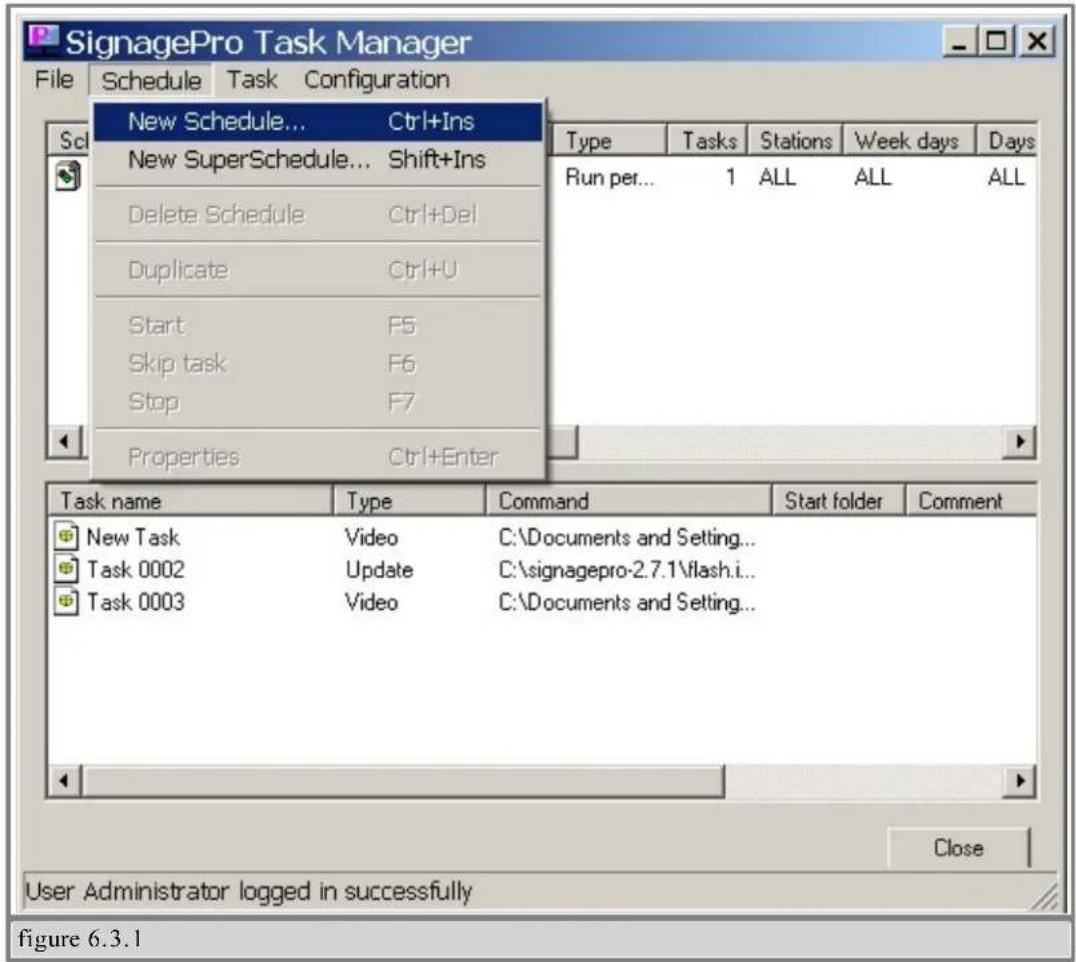The width and height of the screenshot is (1076, 962).
Task: Sort schedules by Type column header
Action: pyautogui.click(x=609, y=141)
